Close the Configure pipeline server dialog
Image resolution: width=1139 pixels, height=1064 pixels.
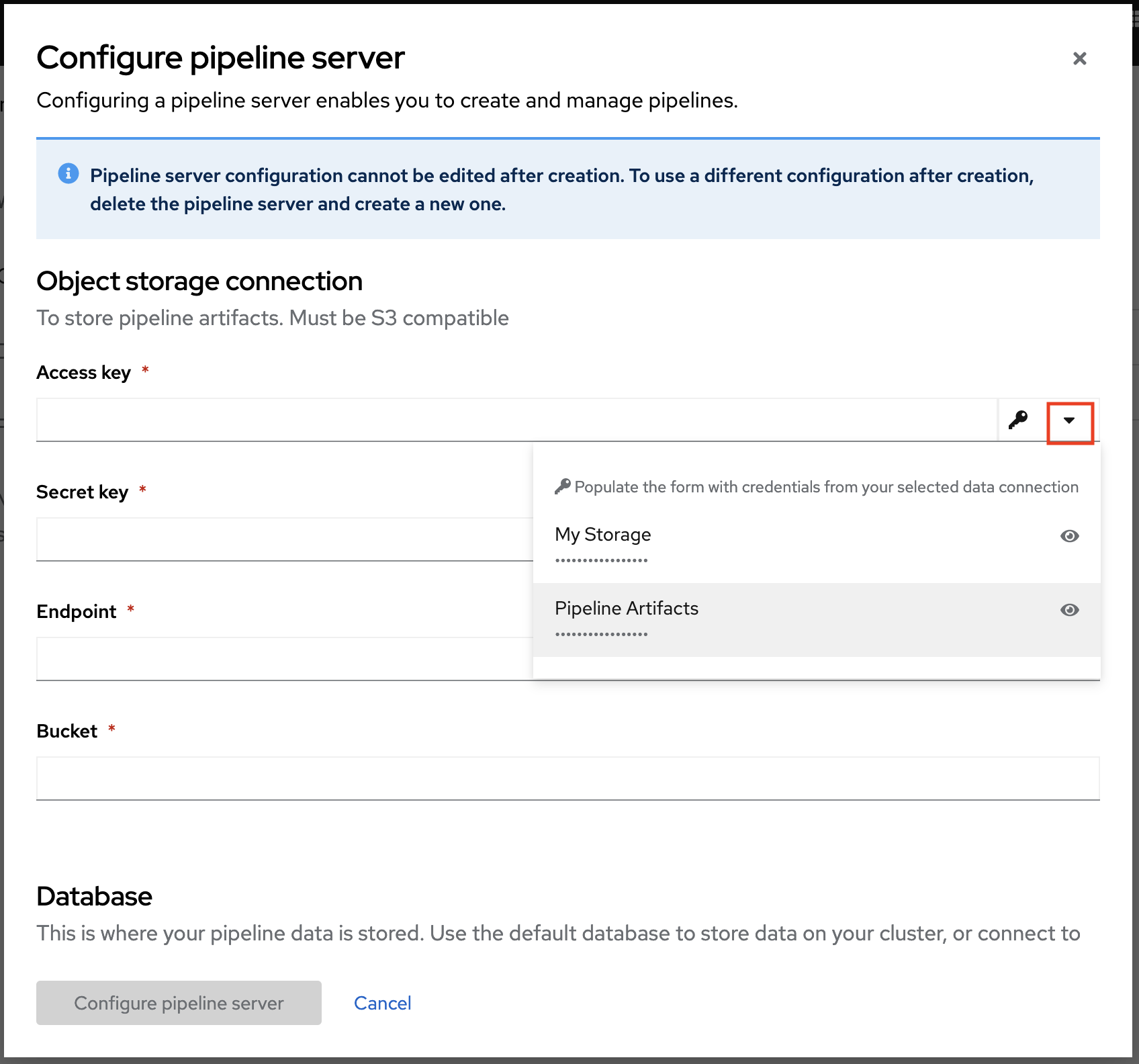[x=1079, y=58]
